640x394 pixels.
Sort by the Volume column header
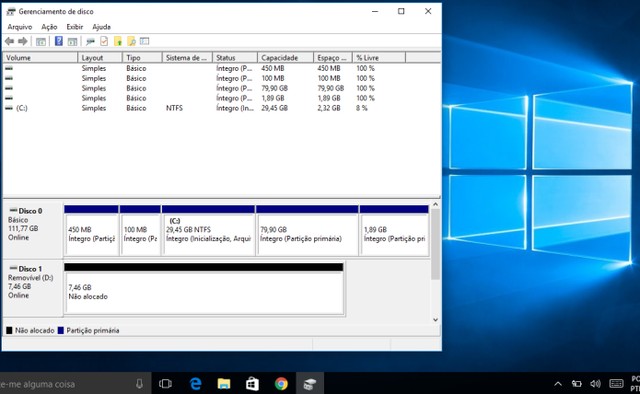click(40, 58)
